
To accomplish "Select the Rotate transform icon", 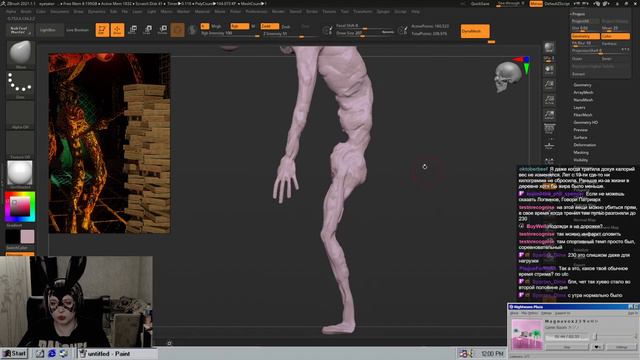I will (163, 30).
